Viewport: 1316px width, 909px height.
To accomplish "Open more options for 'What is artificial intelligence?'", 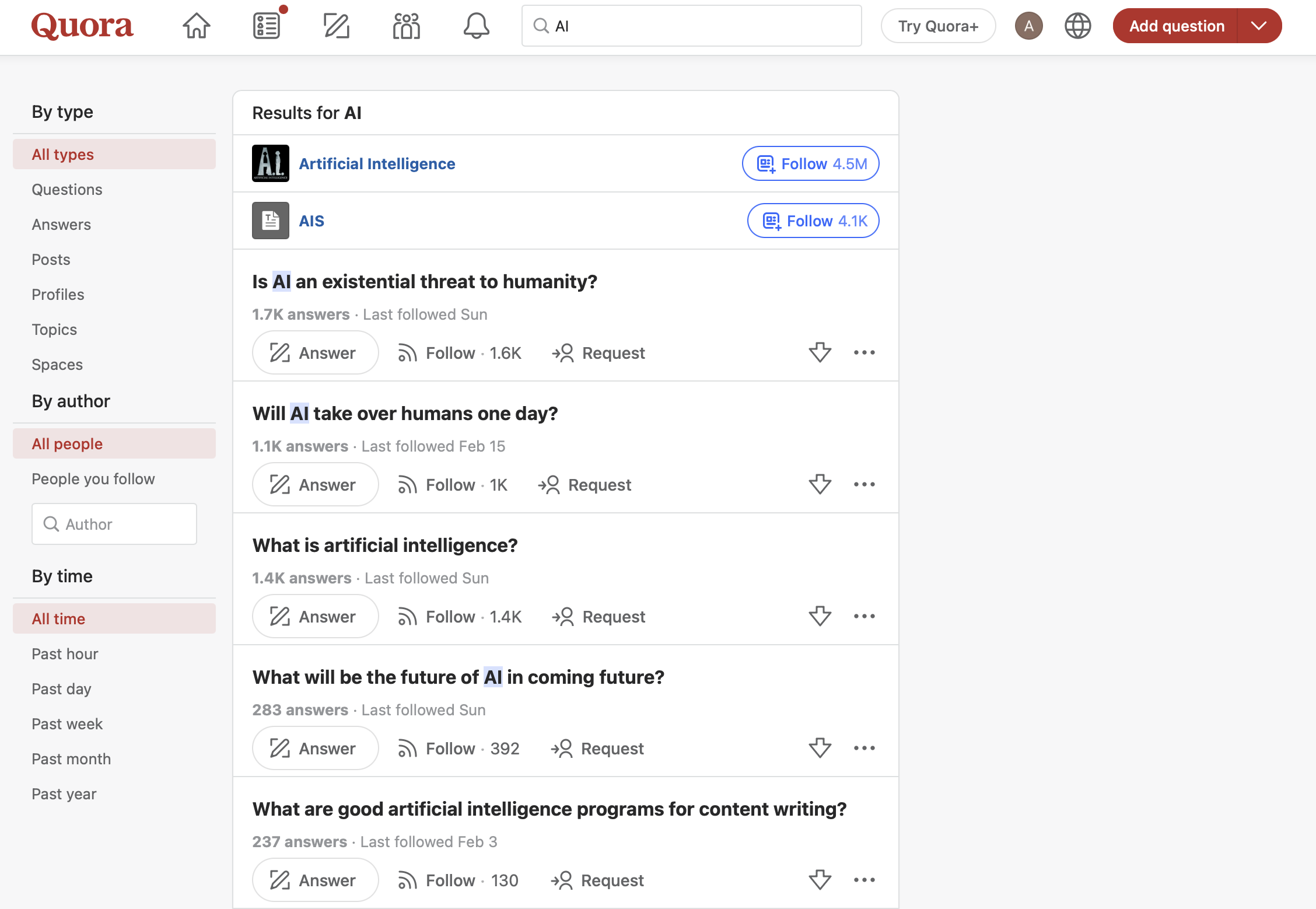I will [x=864, y=616].
